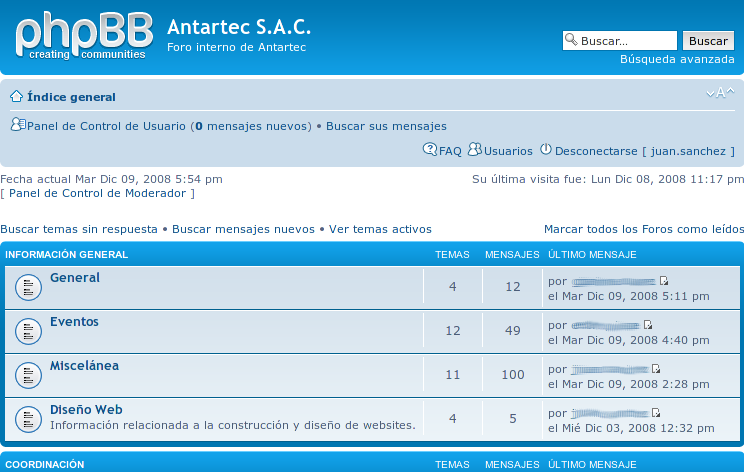Click messages count '100' in Miscelánea row
The height and width of the screenshot is (472, 744).
(x=513, y=375)
